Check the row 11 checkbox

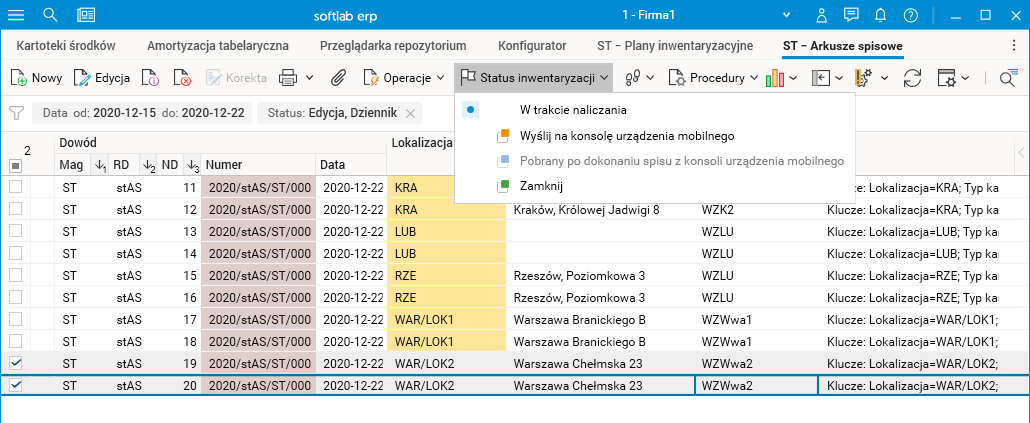[15, 188]
